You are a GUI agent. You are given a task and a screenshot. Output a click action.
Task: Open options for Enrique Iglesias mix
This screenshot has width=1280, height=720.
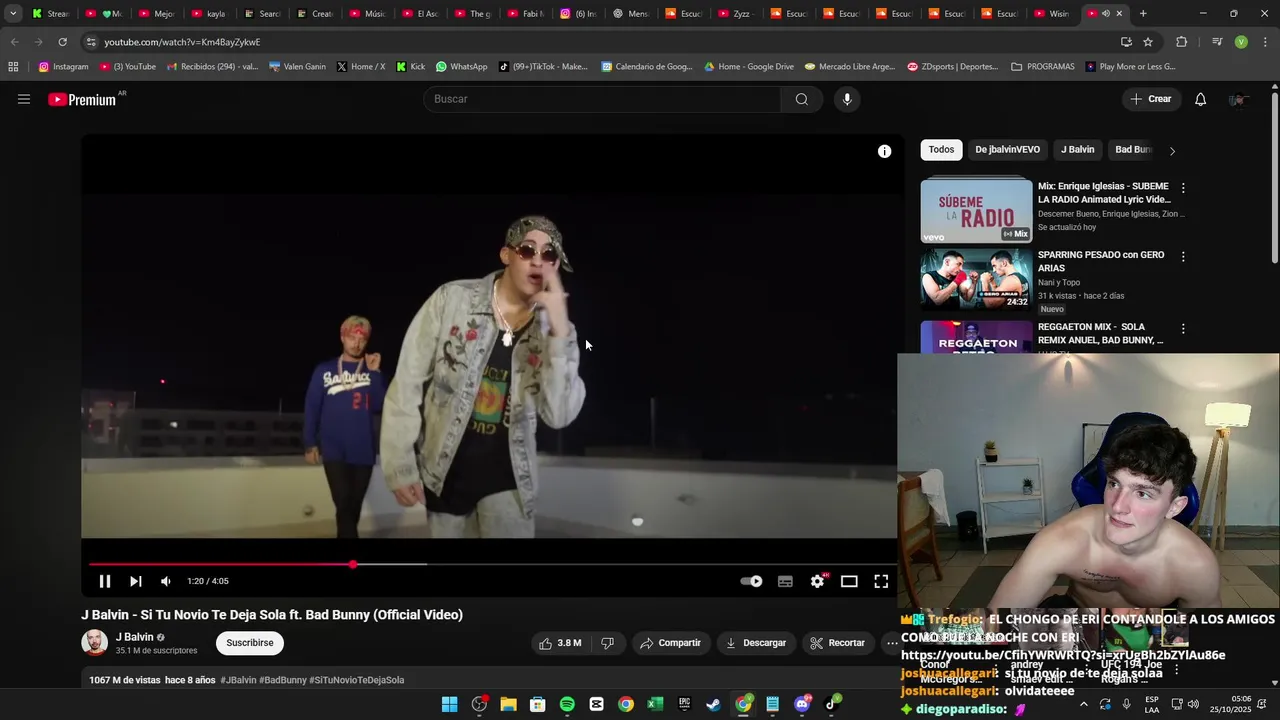click(x=1183, y=188)
